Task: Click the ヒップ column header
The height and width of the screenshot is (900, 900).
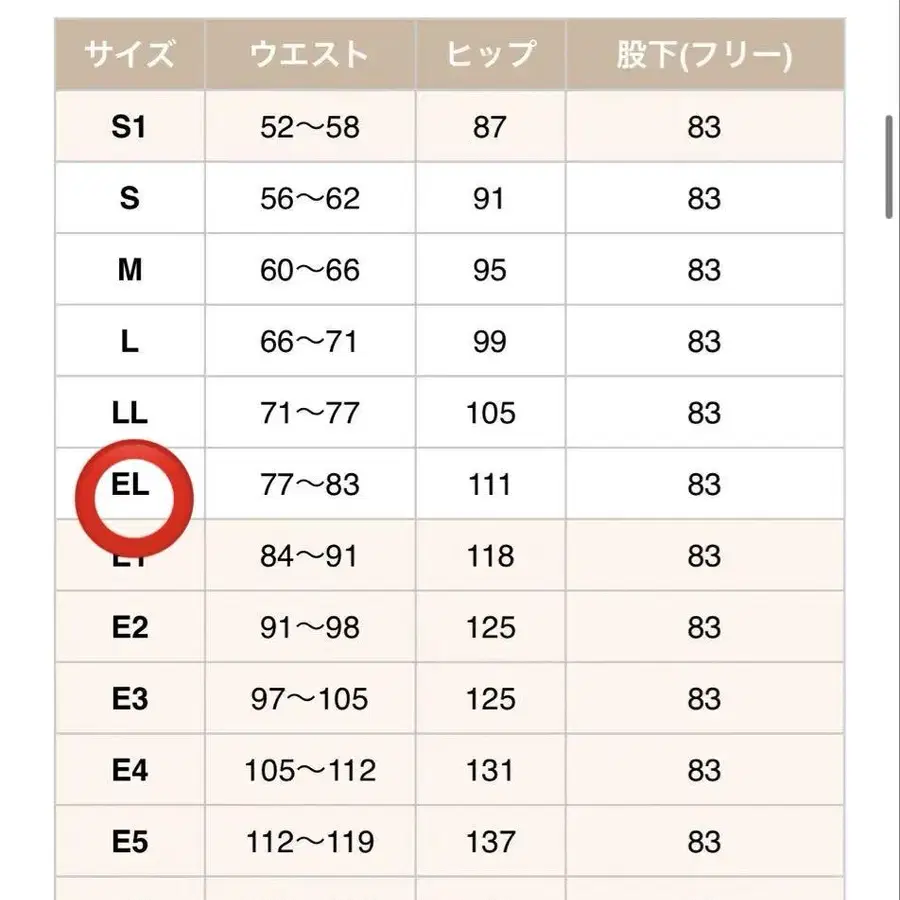Action: tap(490, 55)
